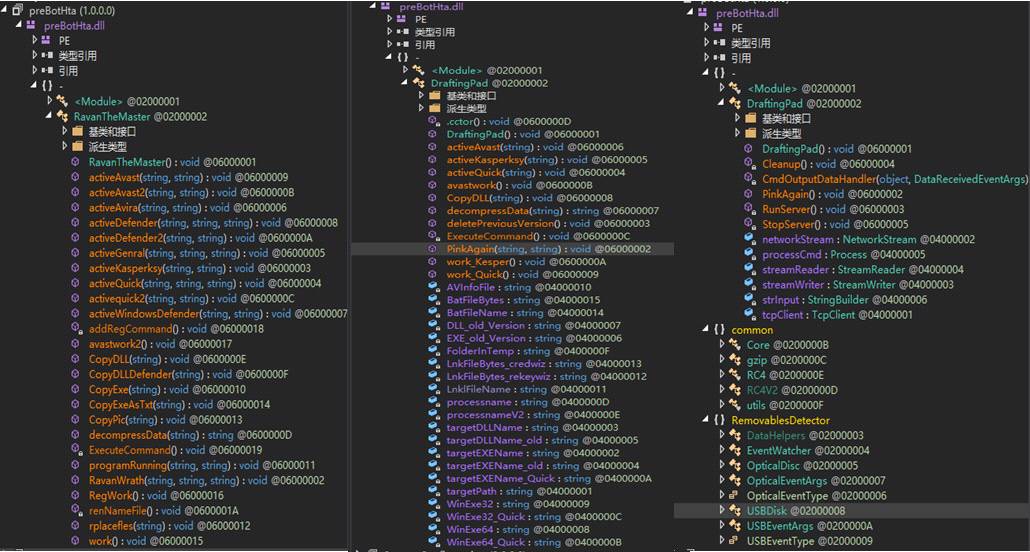Screen dimensions: 1030x552
Task: Click the enum icon beside OpticalEventType
Action: click(735, 495)
